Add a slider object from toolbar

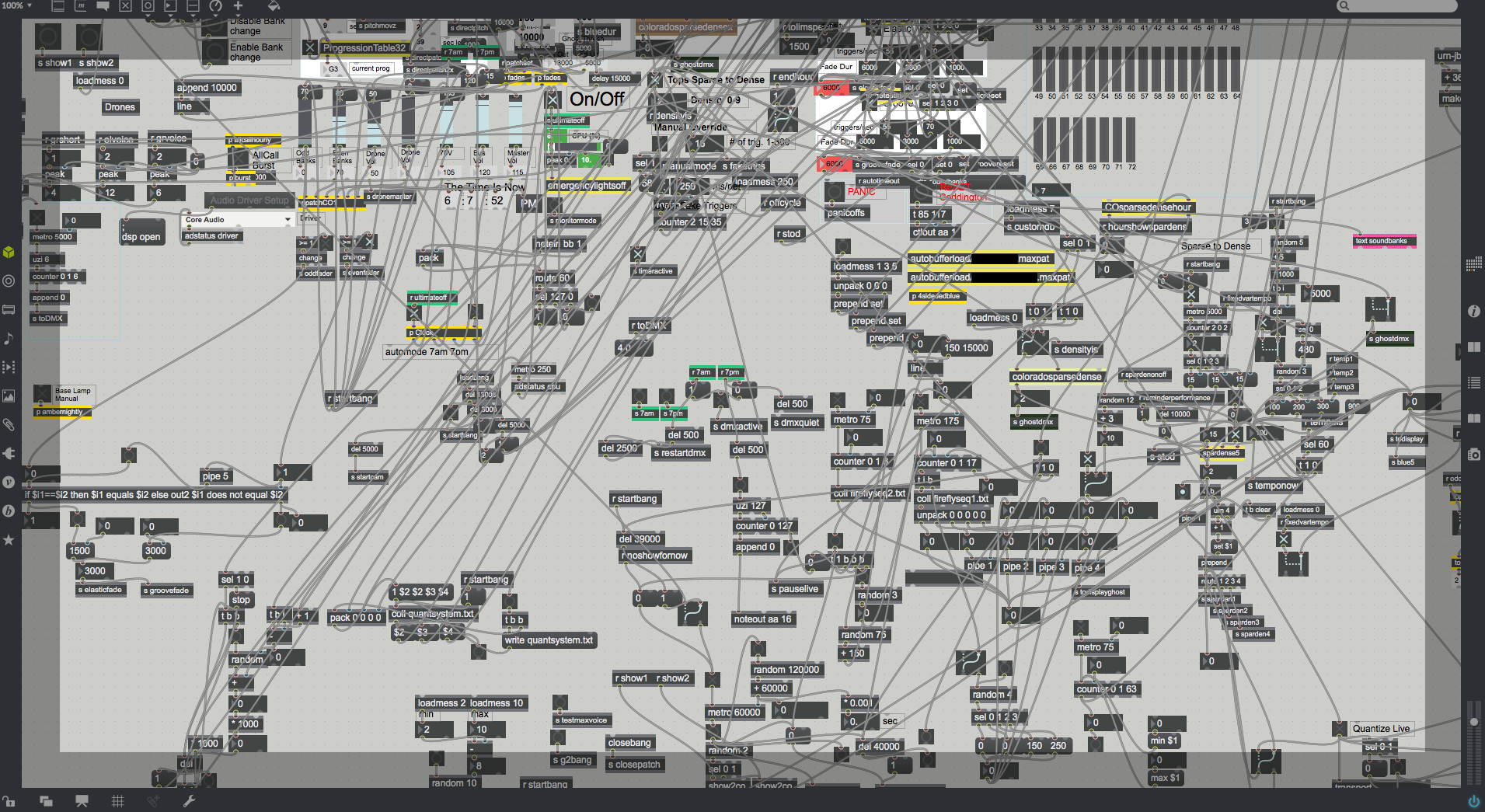click(193, 6)
